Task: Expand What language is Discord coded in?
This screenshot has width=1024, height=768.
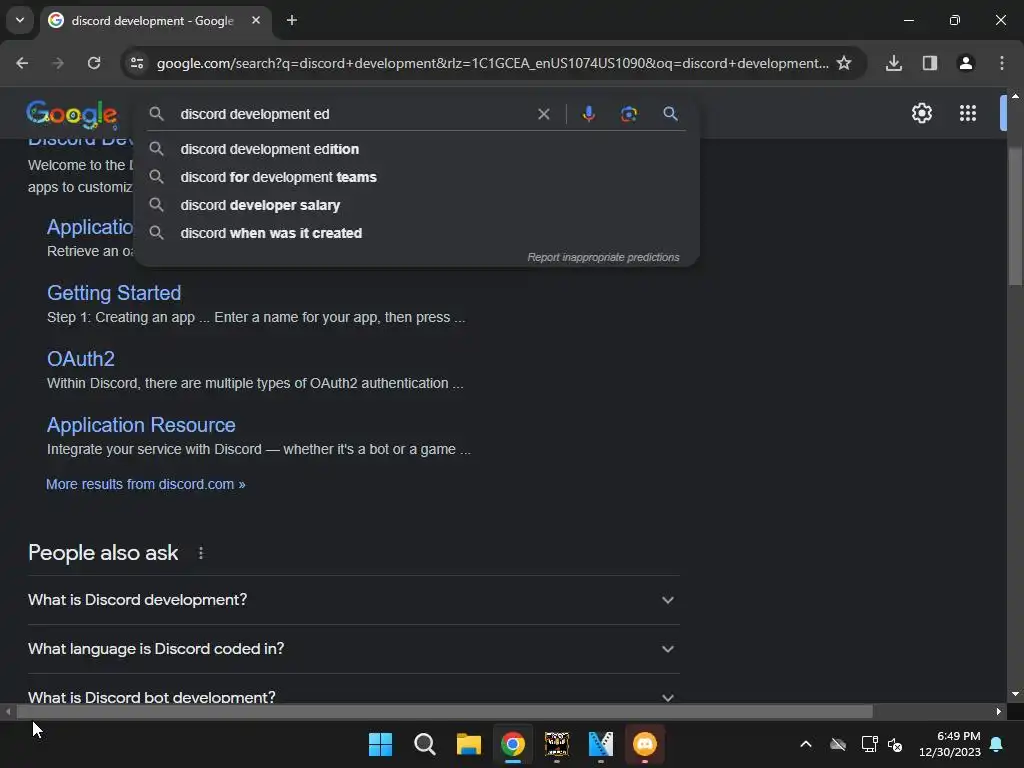Action: point(353,648)
